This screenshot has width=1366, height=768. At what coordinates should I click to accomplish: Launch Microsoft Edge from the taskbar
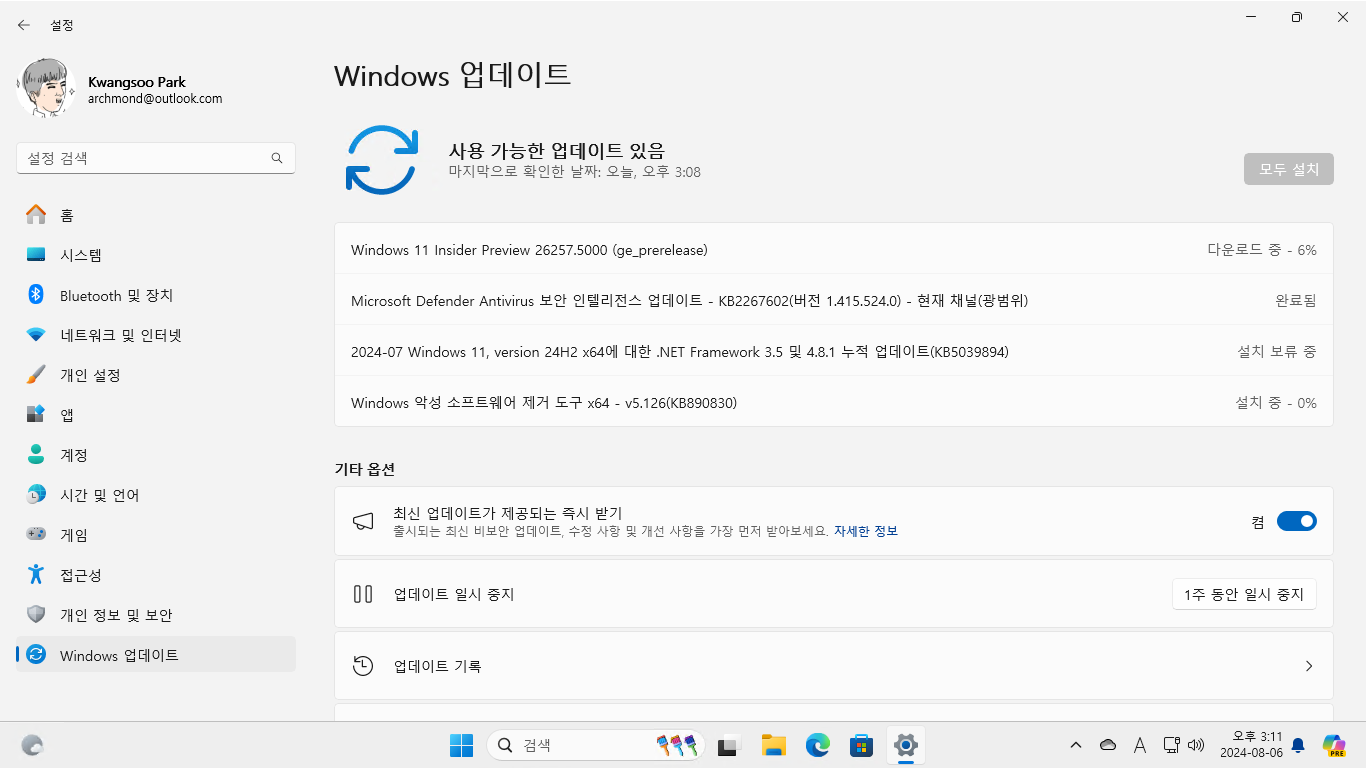[x=817, y=745]
